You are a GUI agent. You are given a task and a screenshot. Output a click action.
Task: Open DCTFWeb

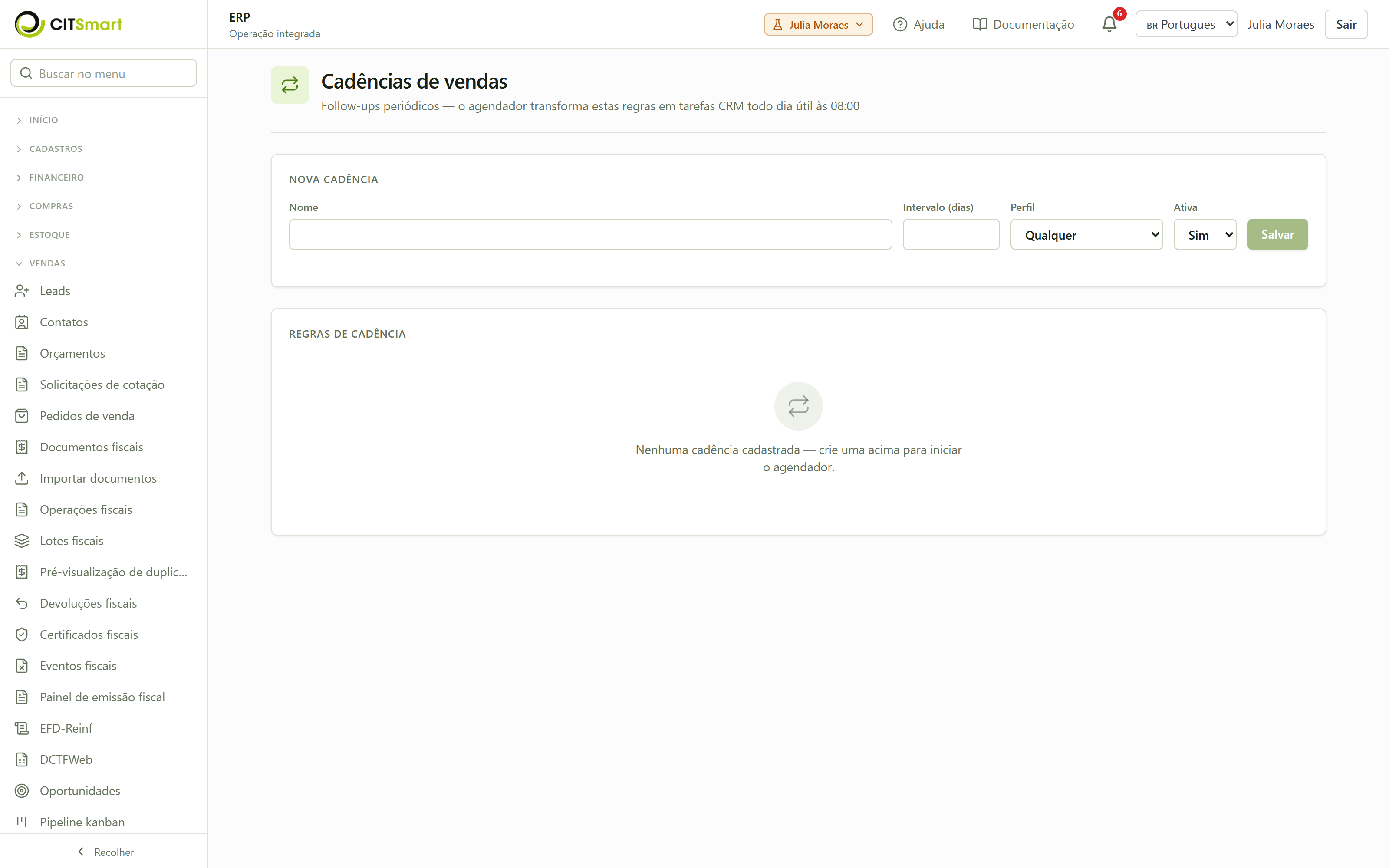(103, 759)
